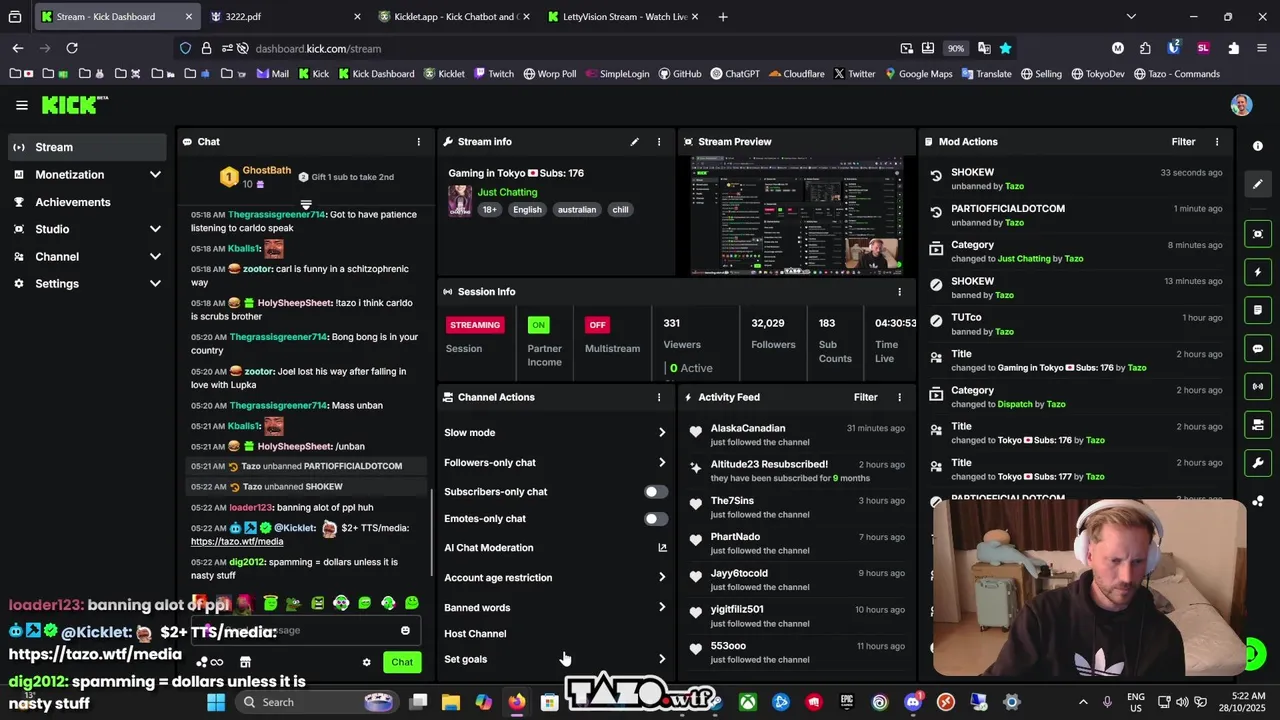The height and width of the screenshot is (720, 1280).
Task: Click the Stream Preview thumbnail
Action: [x=797, y=215]
